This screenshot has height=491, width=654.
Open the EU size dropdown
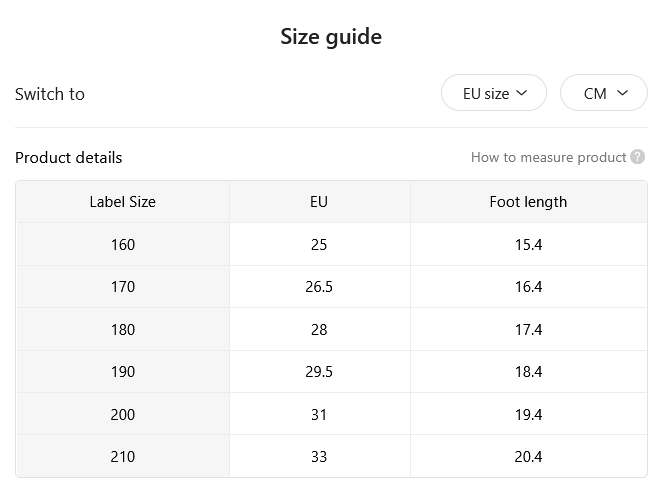coord(494,93)
